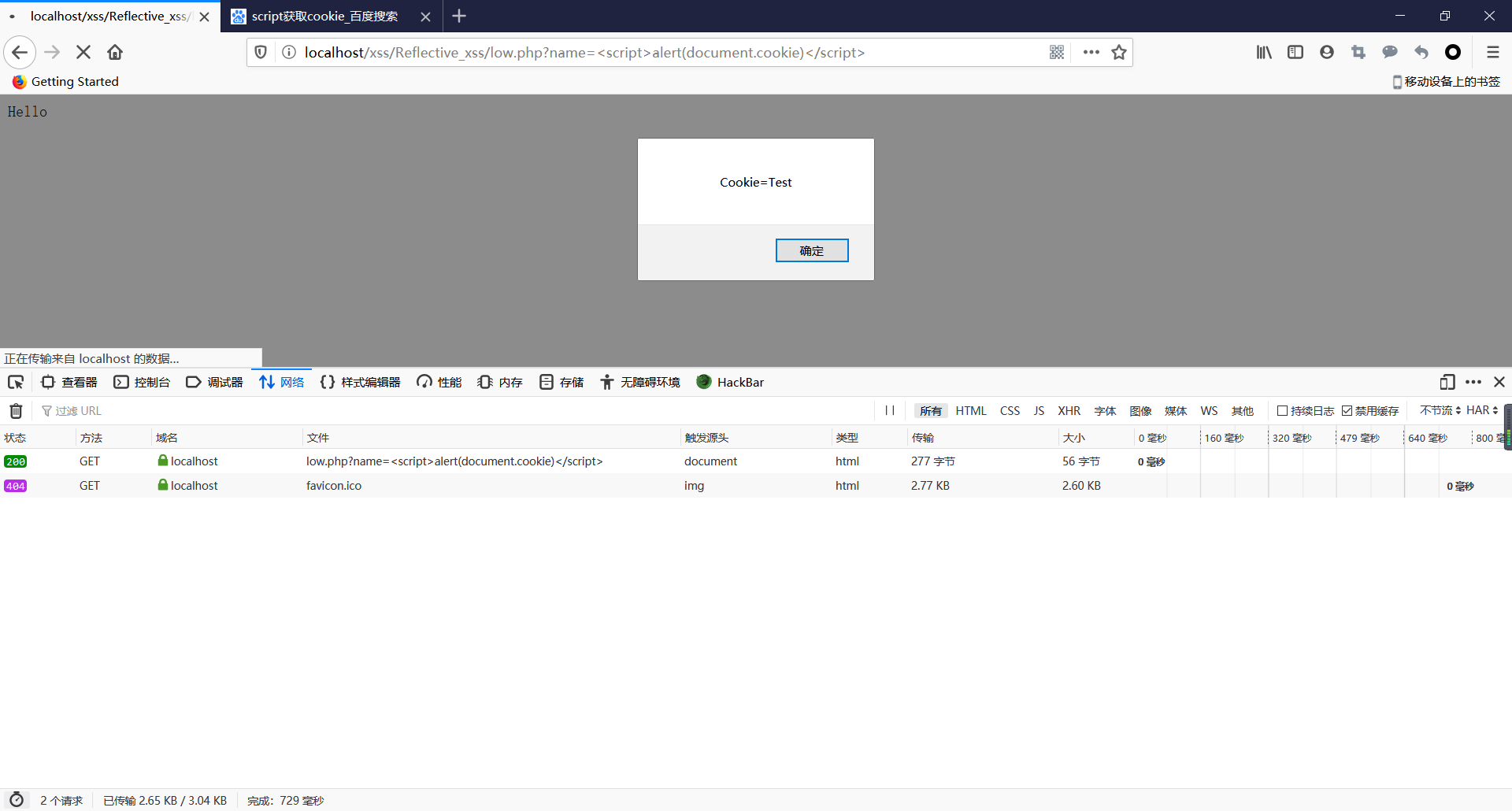
Task: Select the 网络 network tab
Action: (x=281, y=383)
